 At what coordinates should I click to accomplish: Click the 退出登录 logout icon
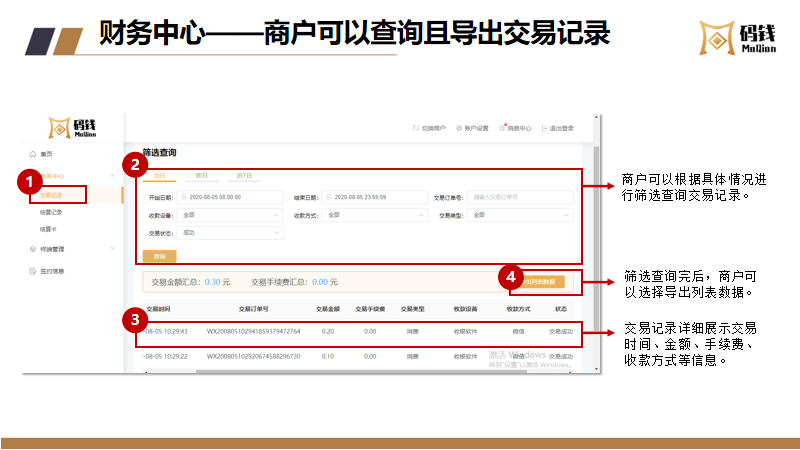(545, 128)
